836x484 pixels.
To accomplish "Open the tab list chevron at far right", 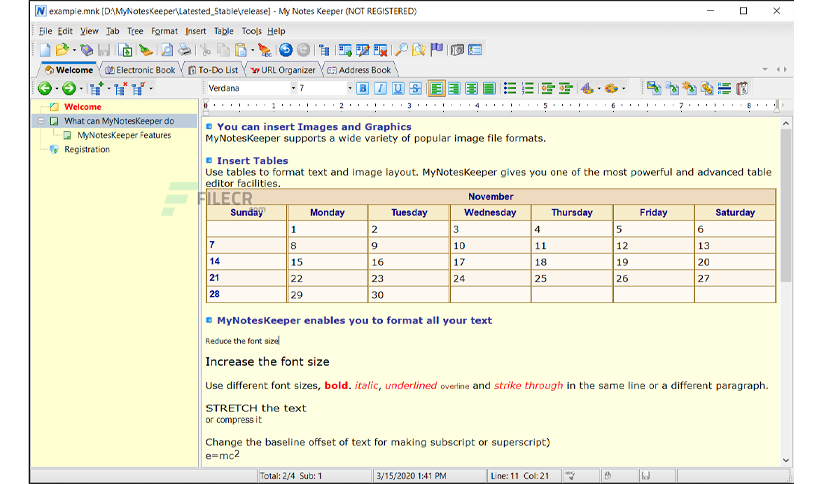I will (765, 69).
